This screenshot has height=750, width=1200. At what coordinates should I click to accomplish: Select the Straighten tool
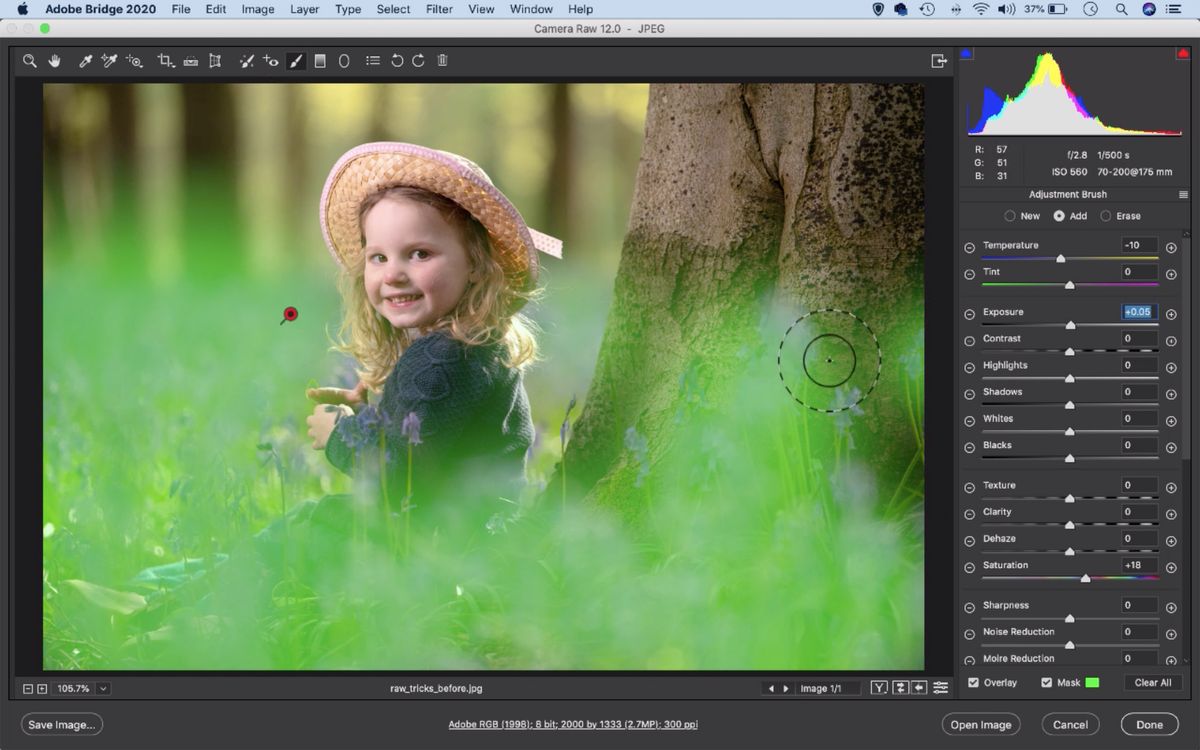click(x=190, y=61)
